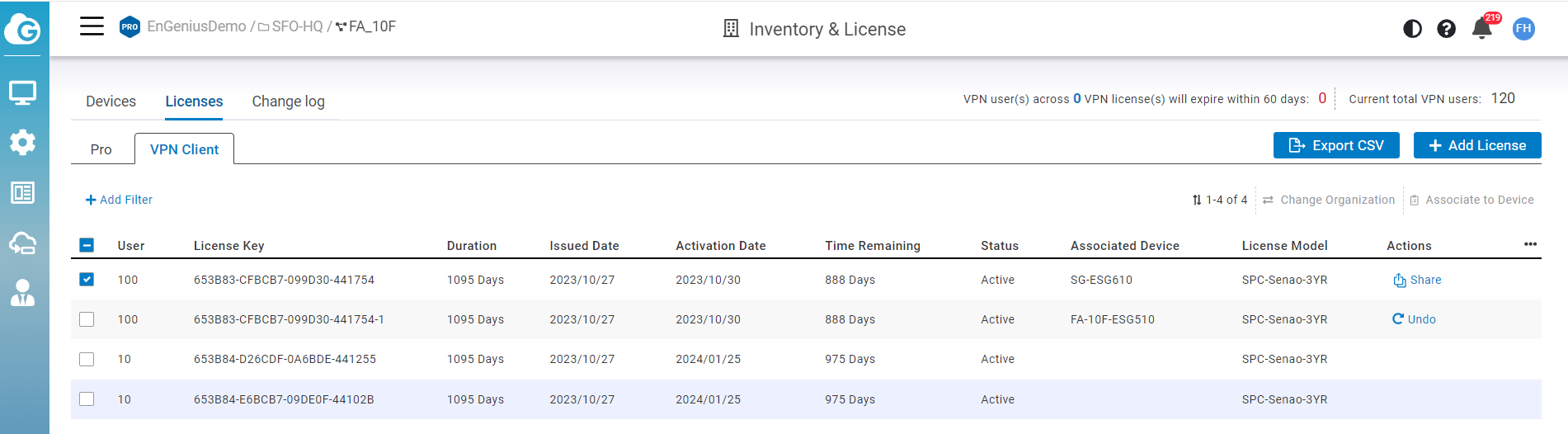1568x434 pixels.
Task: Toggle the dark mode contrast icon
Action: pos(1412,29)
